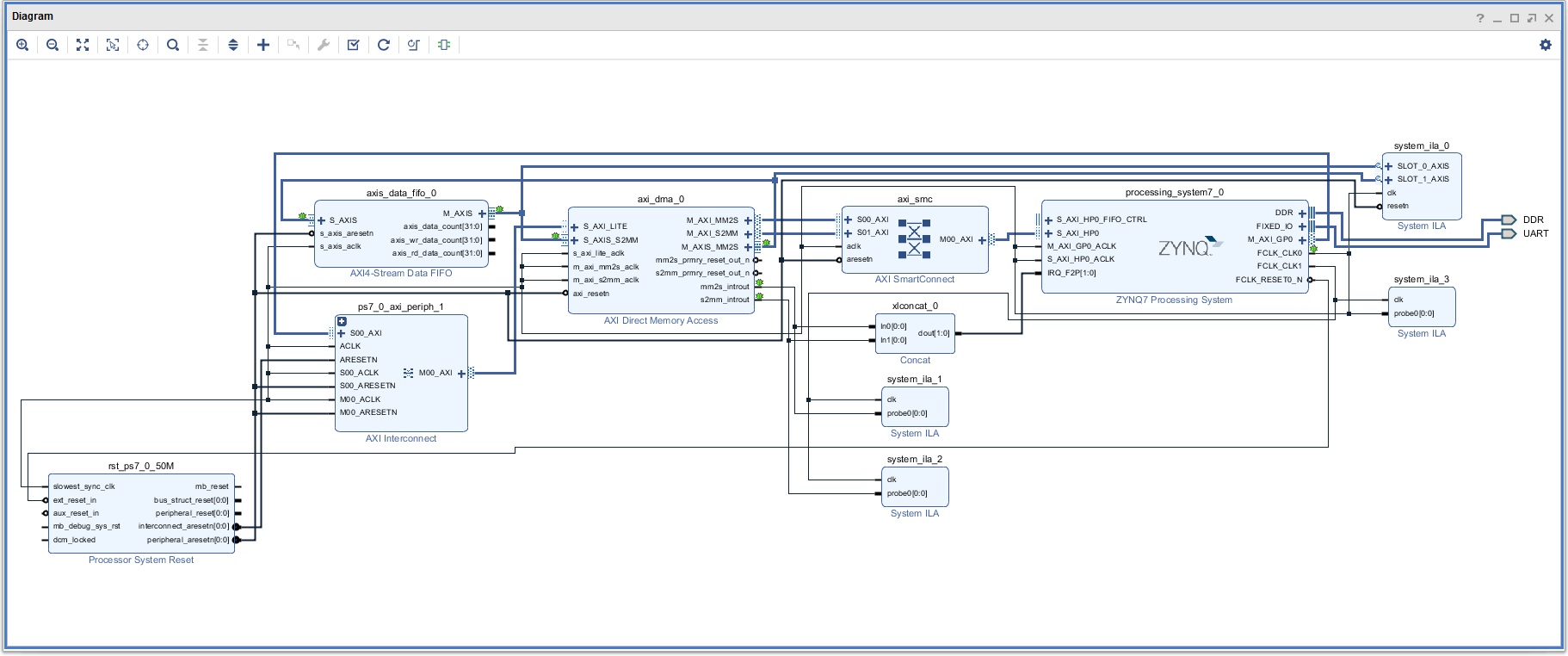The width and height of the screenshot is (1568, 656).
Task: Click the expand all icon
Action: click(x=233, y=45)
